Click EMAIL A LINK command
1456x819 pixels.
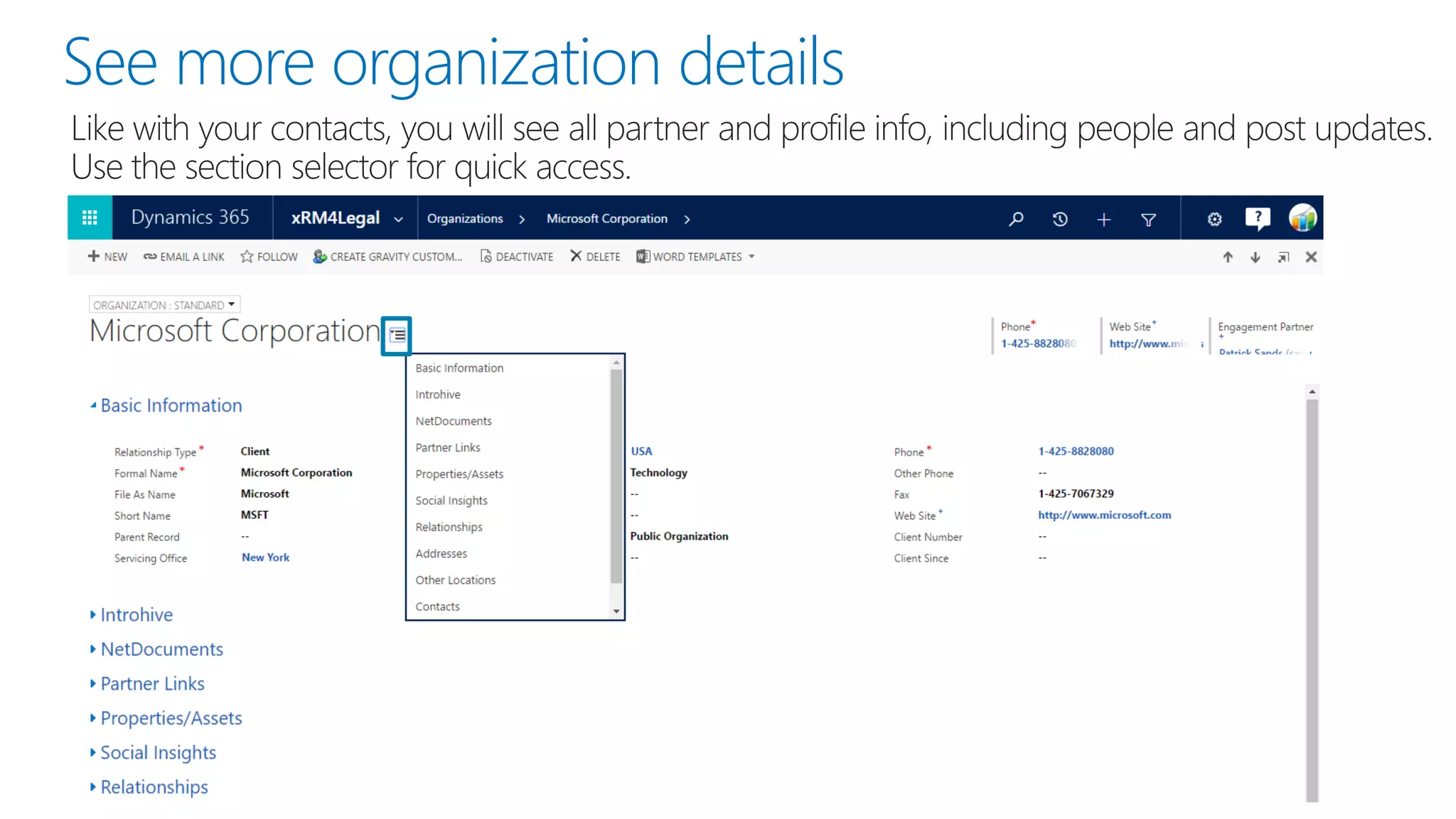(184, 257)
